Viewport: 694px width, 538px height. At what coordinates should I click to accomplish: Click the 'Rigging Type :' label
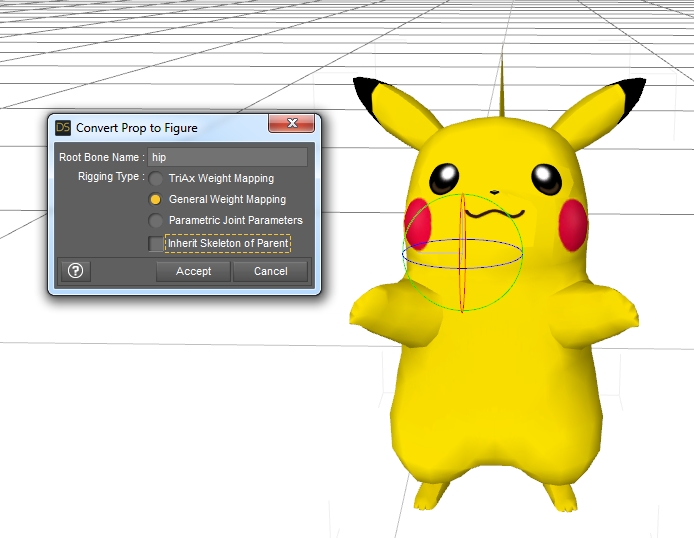coord(111,177)
